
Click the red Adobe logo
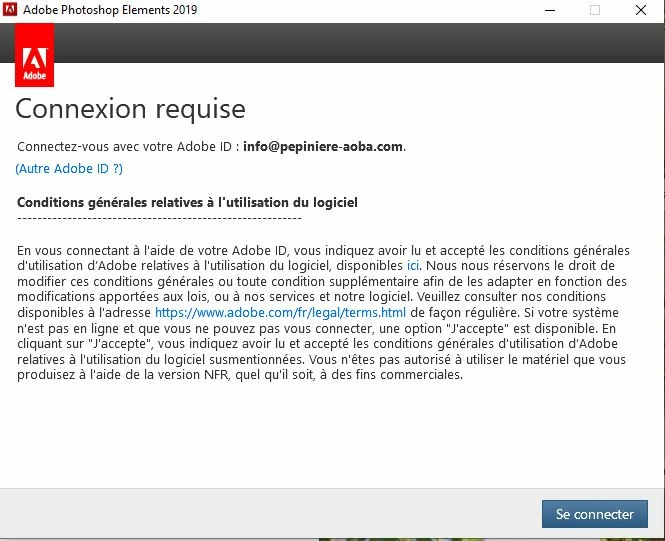click(x=34, y=56)
